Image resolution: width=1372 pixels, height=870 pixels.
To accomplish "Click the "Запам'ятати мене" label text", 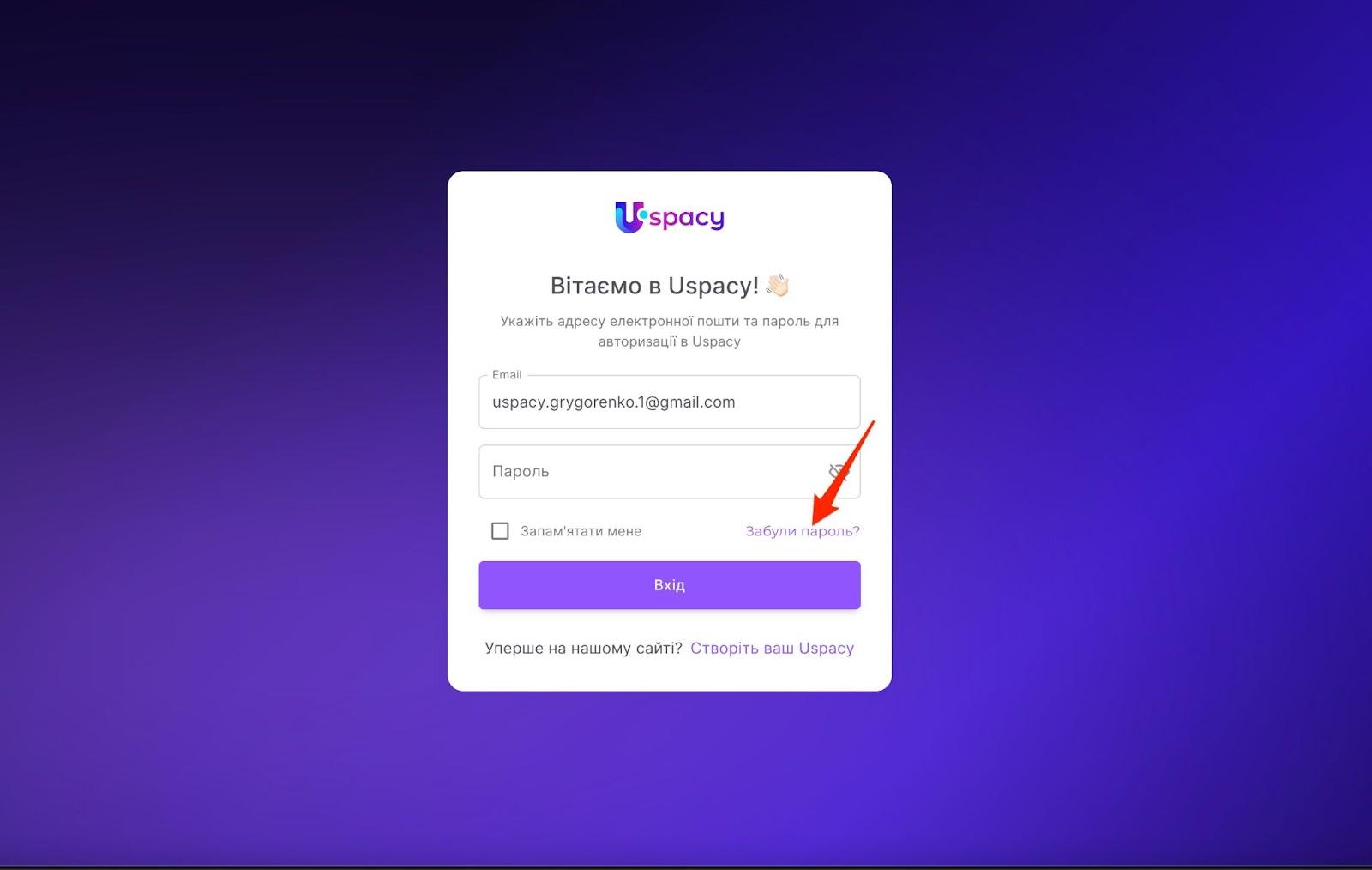I will (581, 531).
